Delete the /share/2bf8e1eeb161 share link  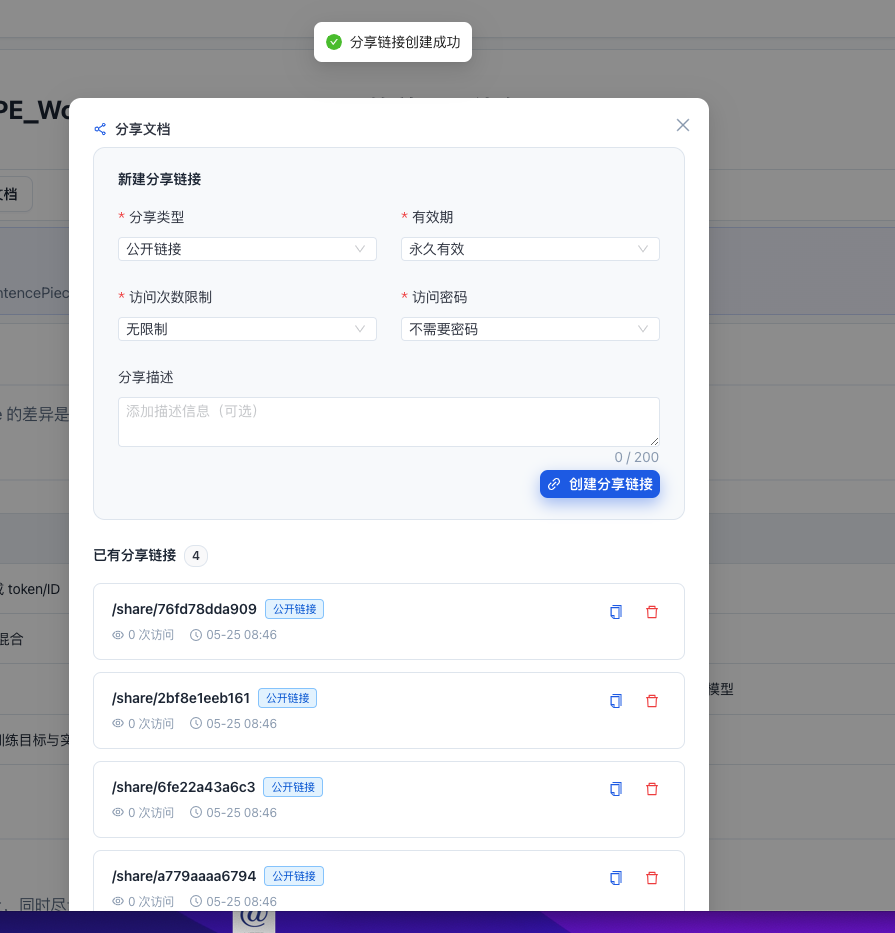point(652,701)
